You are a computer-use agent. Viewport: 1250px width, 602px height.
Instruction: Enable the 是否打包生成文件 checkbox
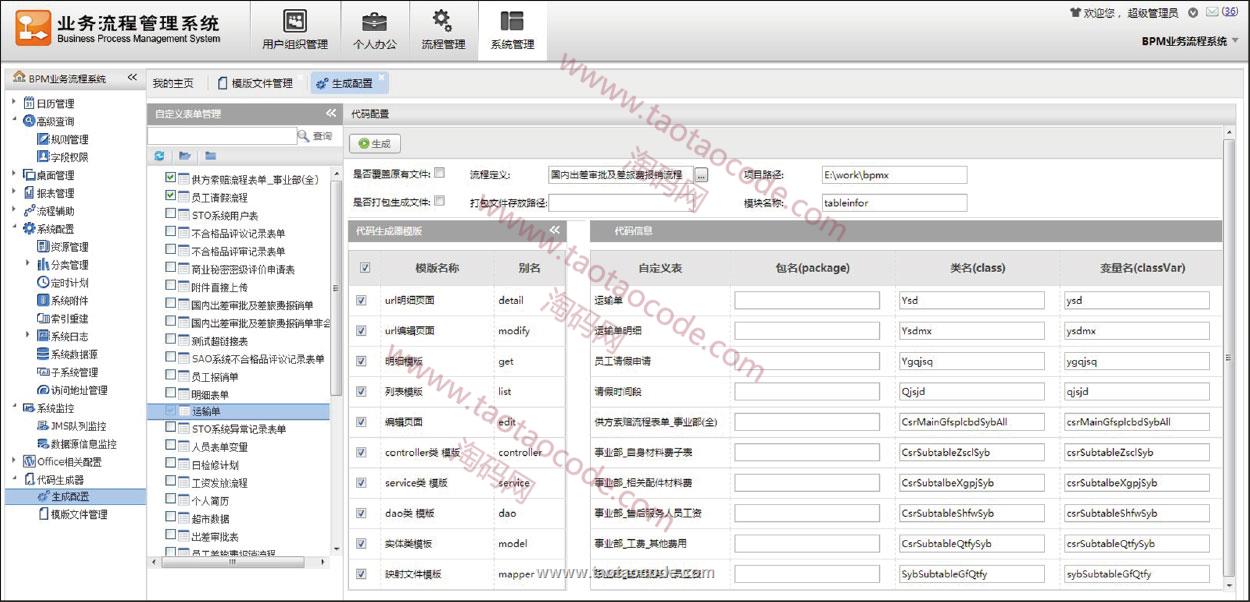(x=440, y=201)
